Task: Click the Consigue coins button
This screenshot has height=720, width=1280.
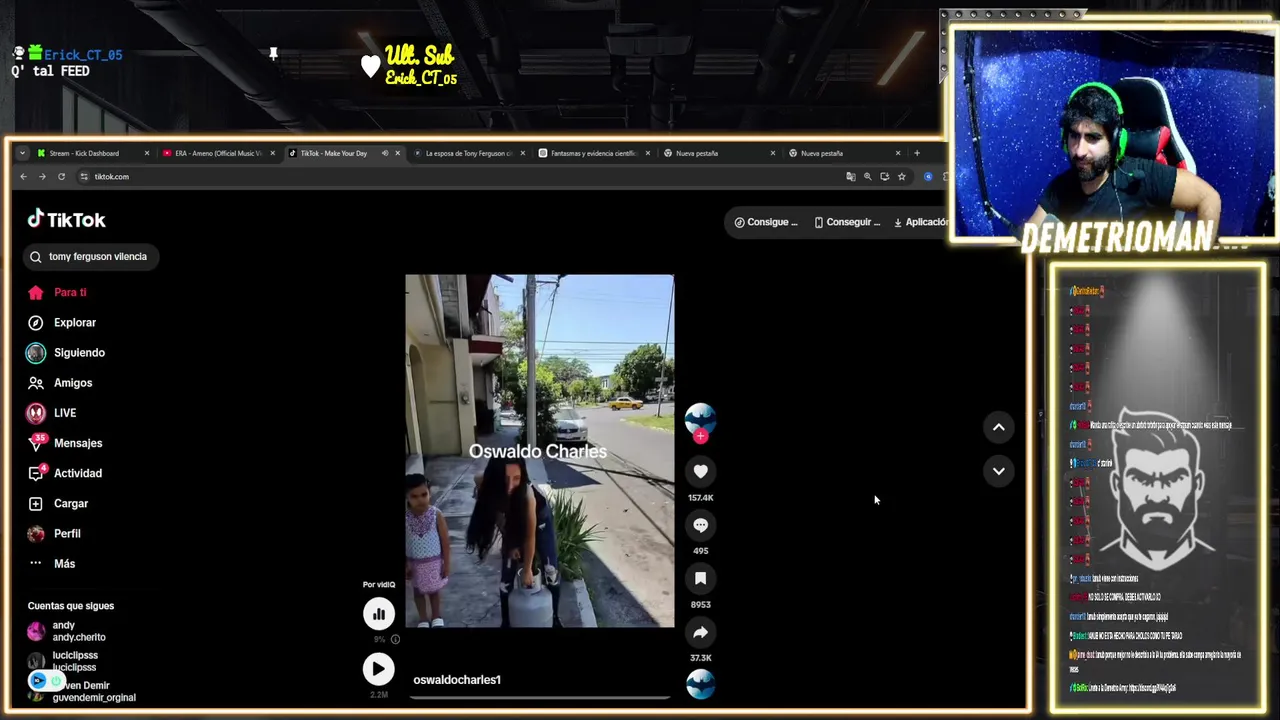Action: click(x=766, y=222)
